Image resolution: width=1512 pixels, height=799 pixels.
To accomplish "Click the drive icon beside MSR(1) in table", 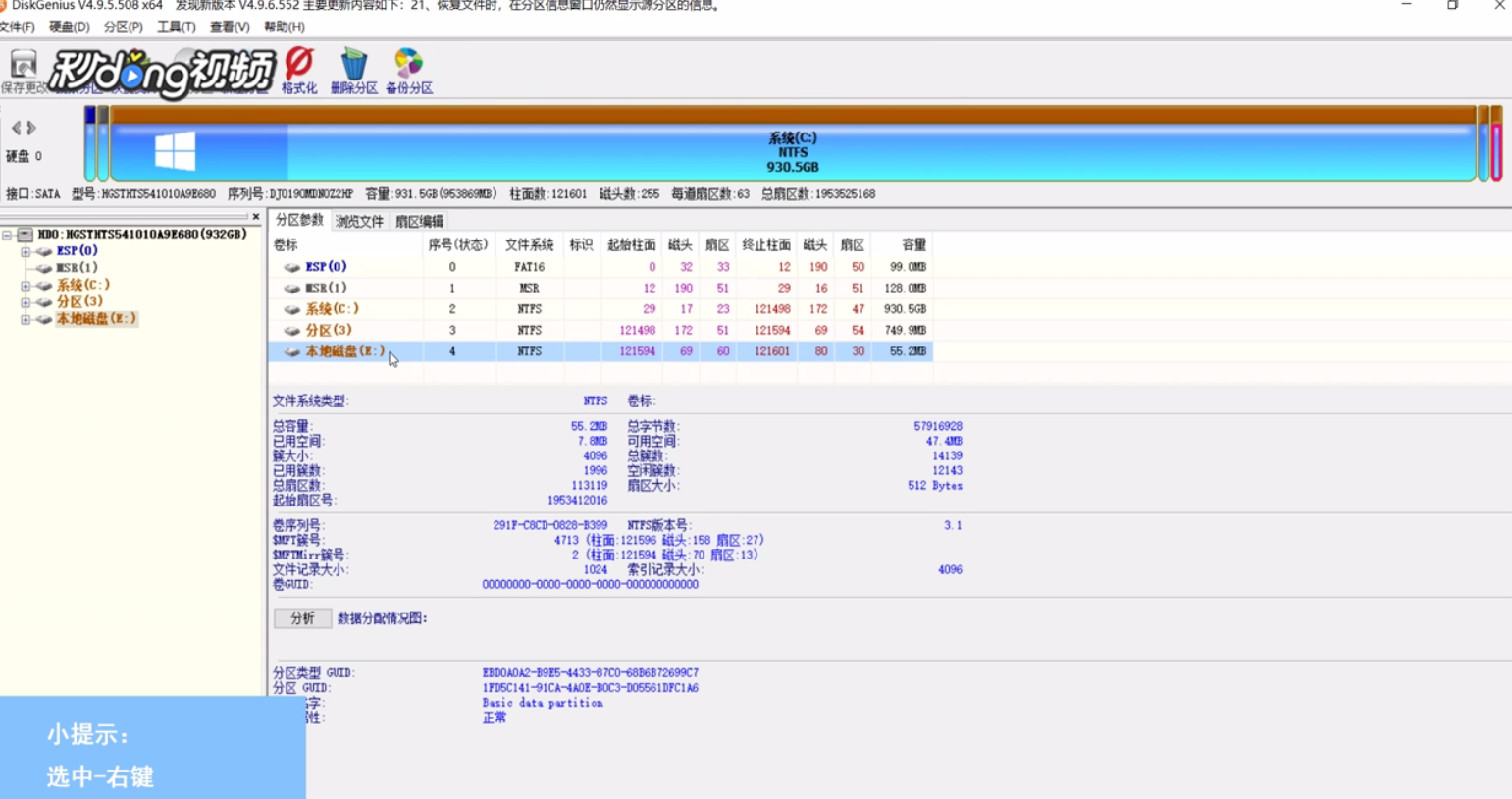I will 291,289.
